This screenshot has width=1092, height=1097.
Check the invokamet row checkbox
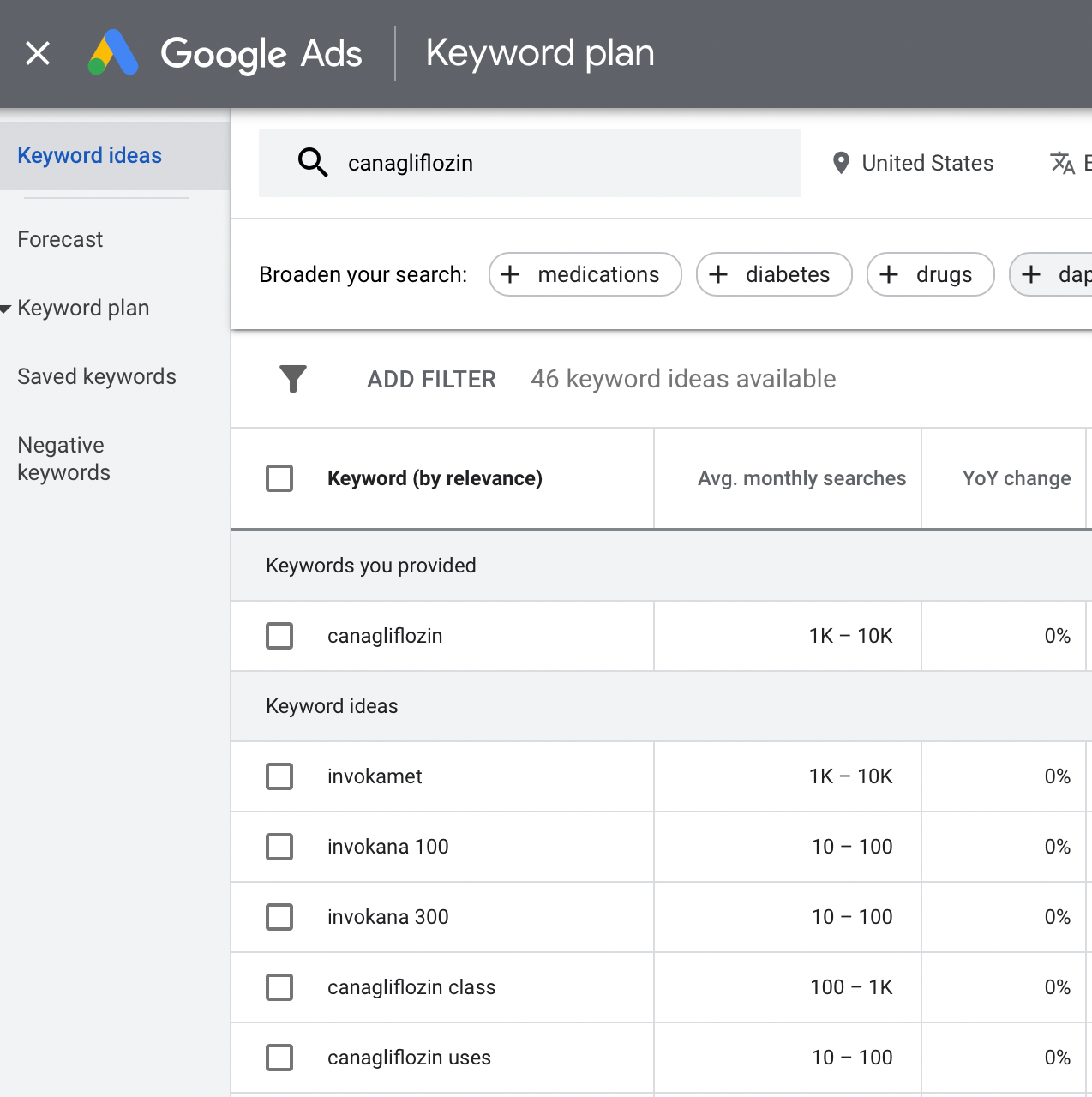tap(279, 776)
